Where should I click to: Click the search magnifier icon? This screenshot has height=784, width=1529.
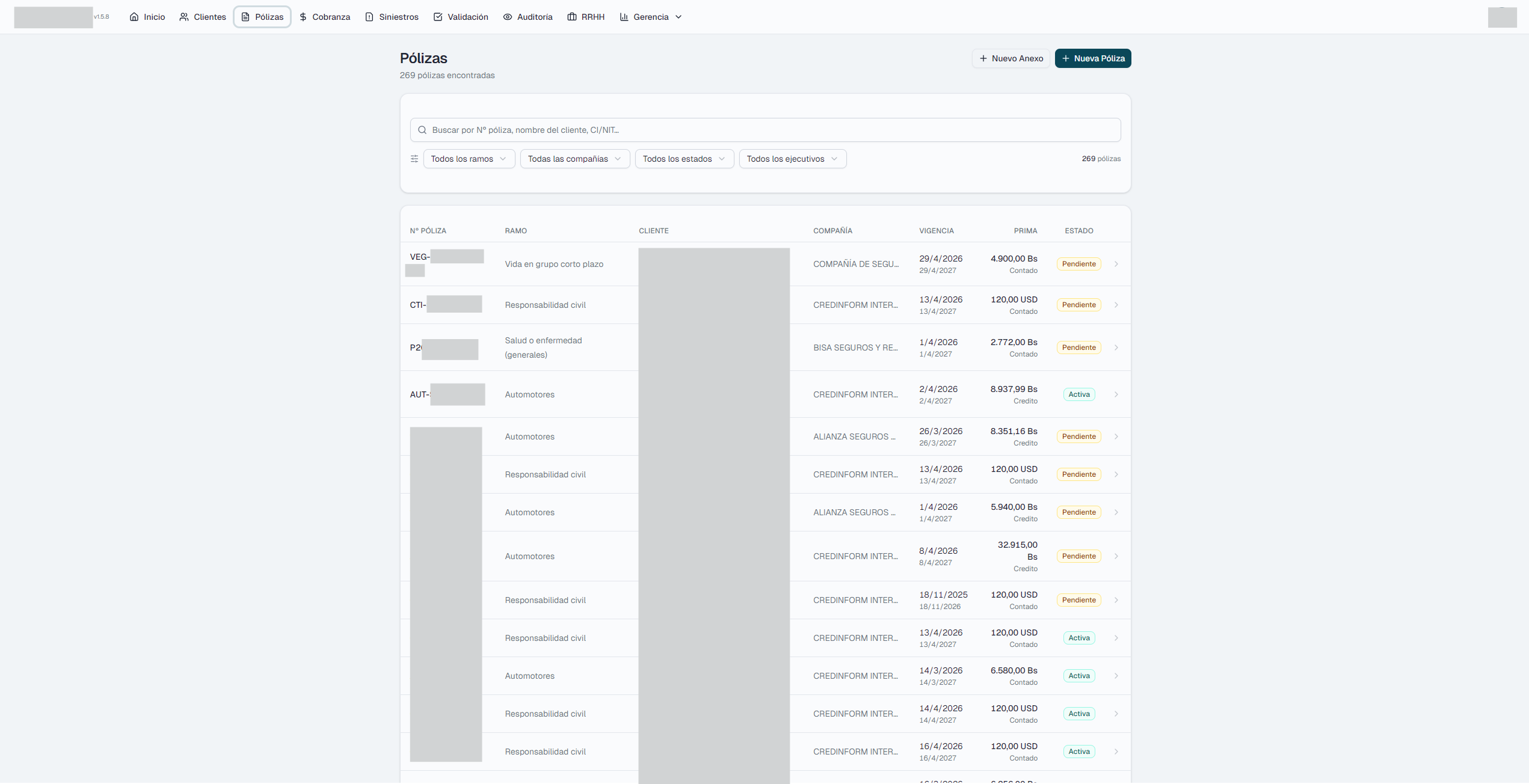pos(423,130)
